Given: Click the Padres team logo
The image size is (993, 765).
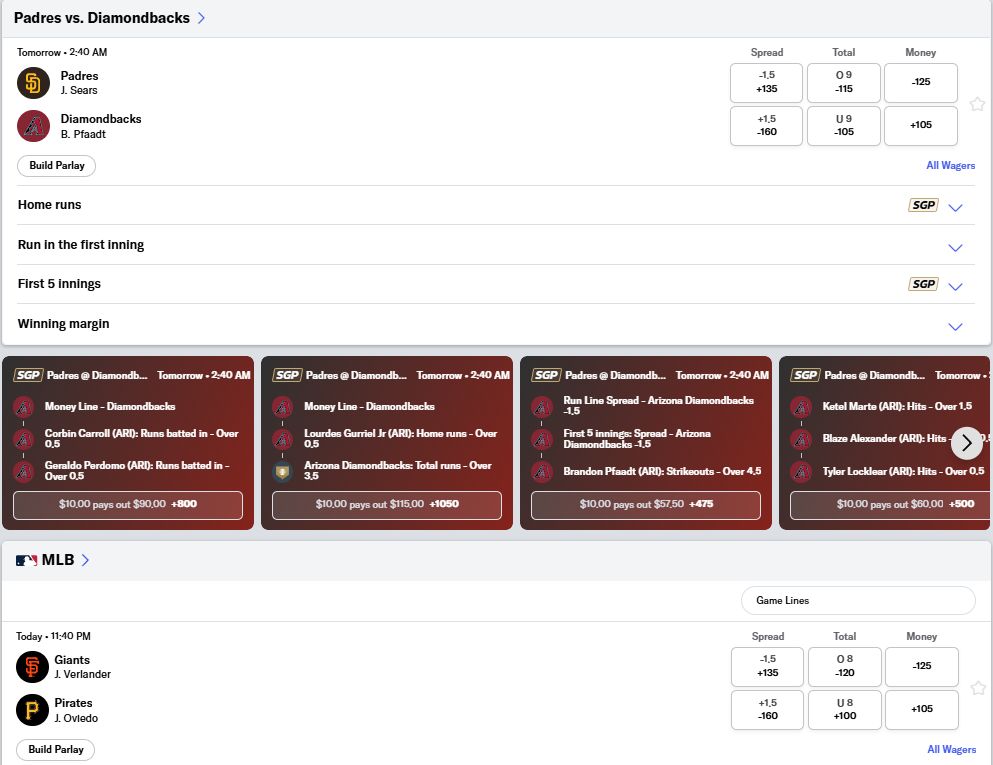Looking at the screenshot, I should pyautogui.click(x=30, y=83).
